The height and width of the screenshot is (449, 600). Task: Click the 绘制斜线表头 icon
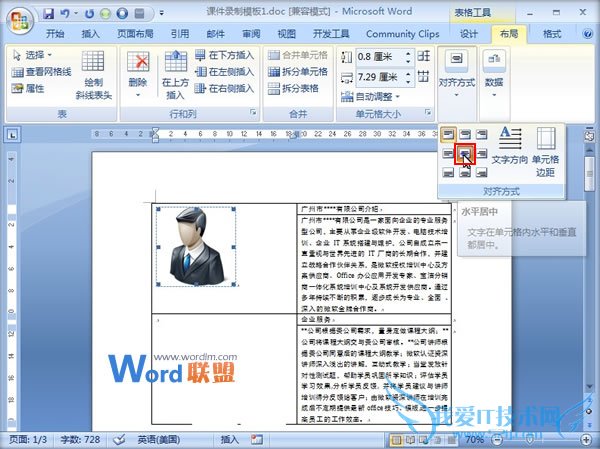[x=93, y=75]
